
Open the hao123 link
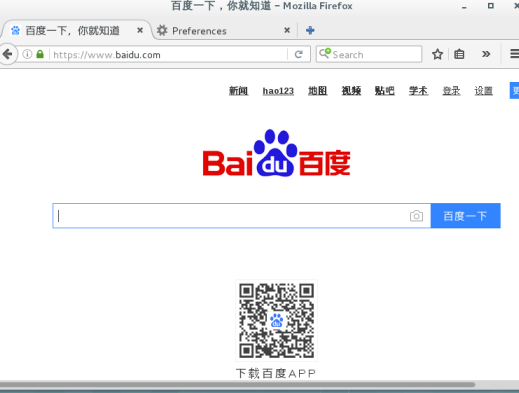click(278, 91)
